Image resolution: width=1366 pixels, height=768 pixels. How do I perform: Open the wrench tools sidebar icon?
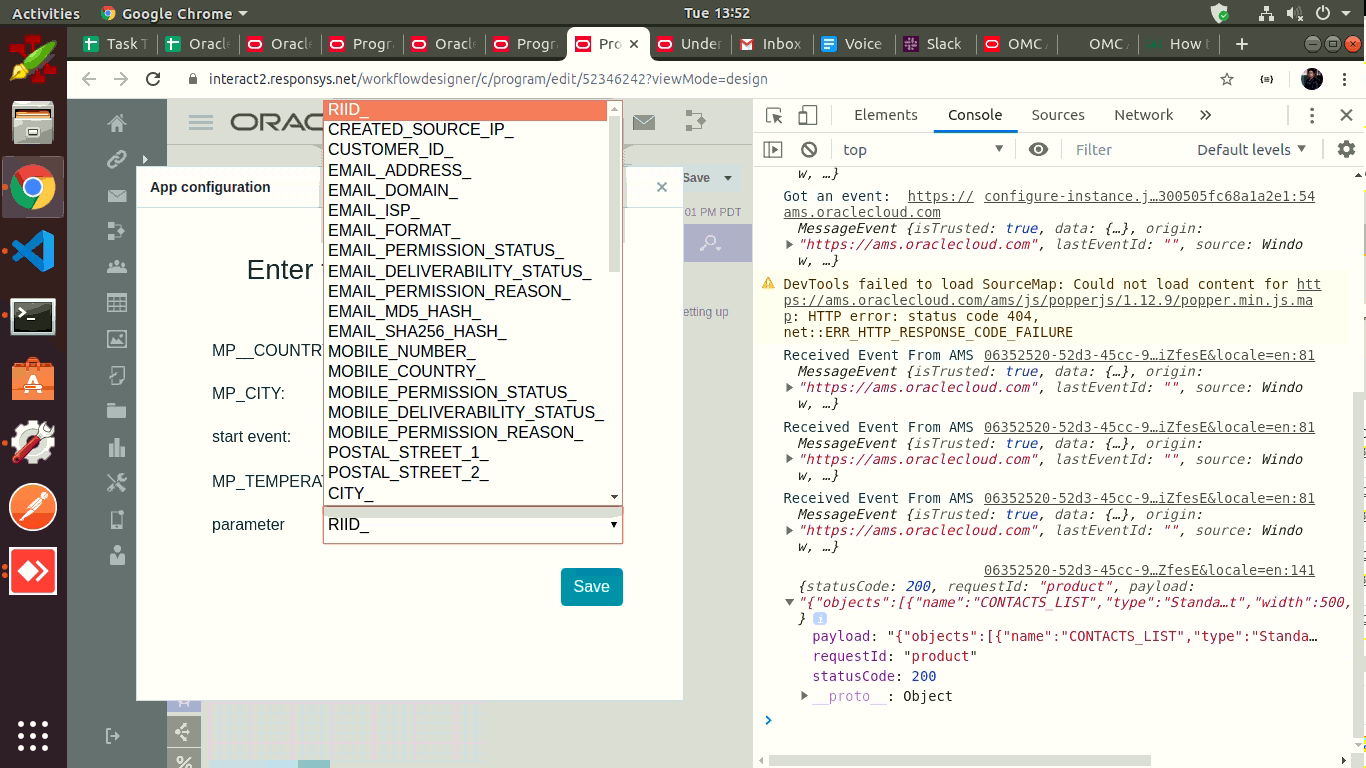pos(117,483)
